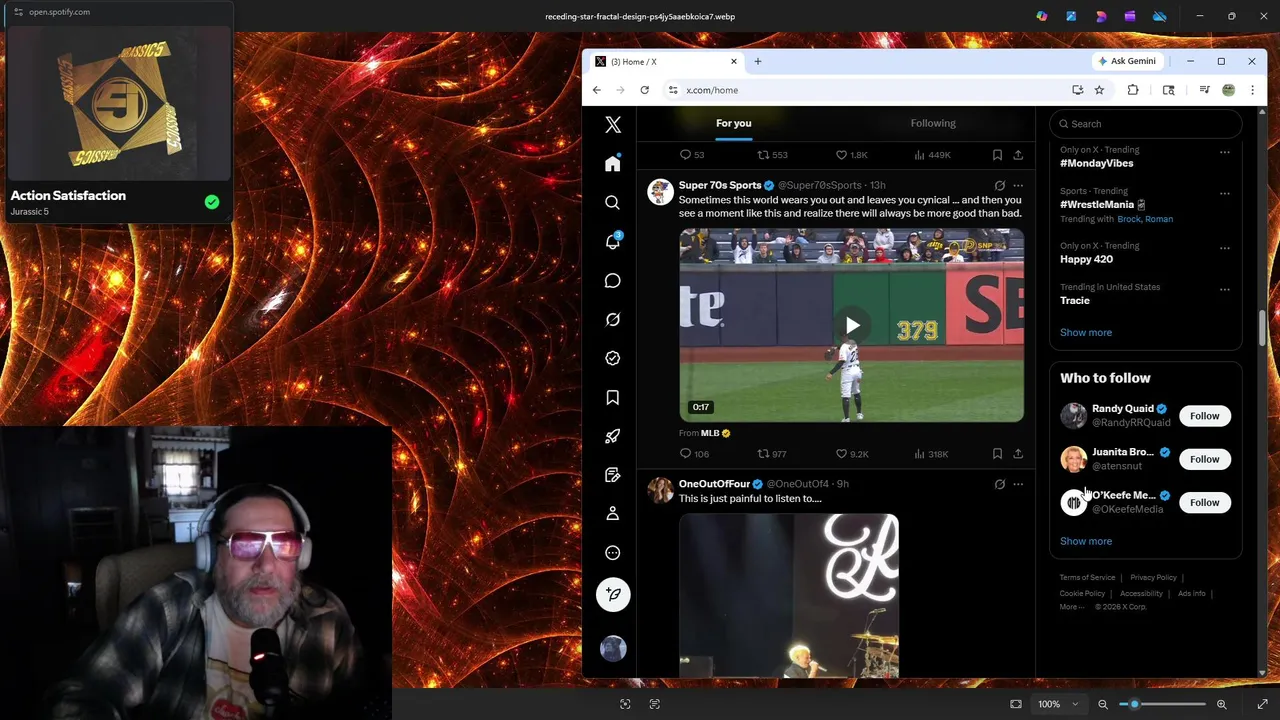The height and width of the screenshot is (720, 1280).
Task: Open more options for #WrestleMania trend
Action: tap(1224, 194)
